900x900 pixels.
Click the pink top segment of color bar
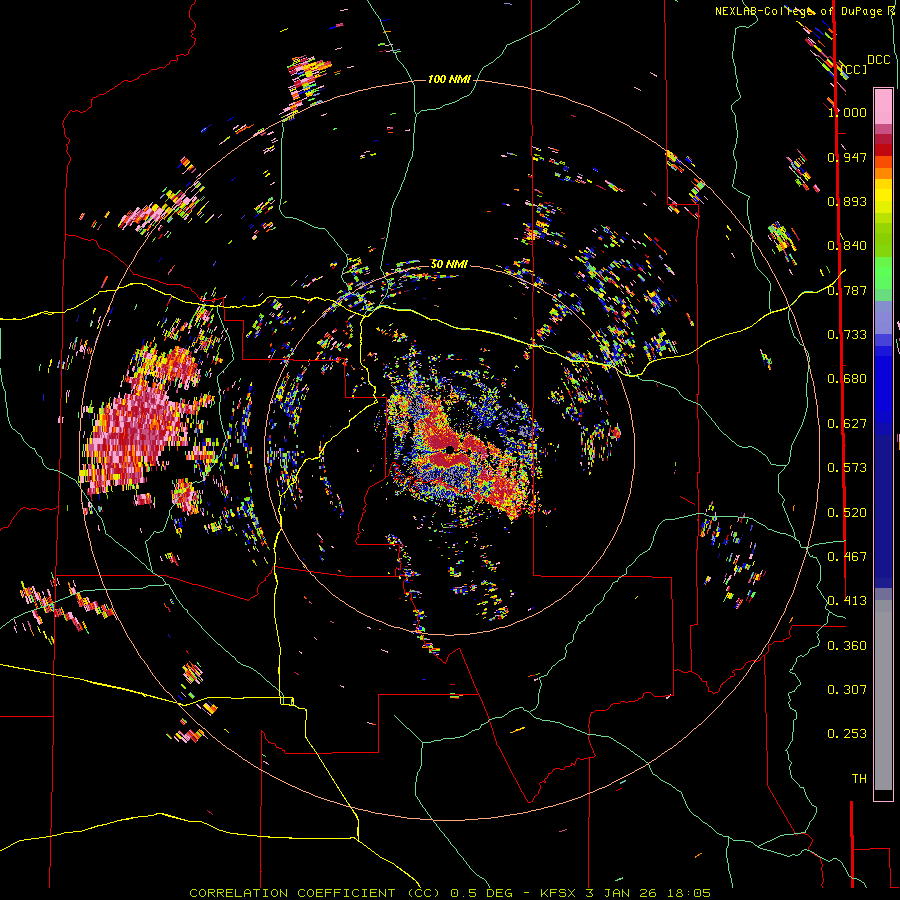click(883, 107)
